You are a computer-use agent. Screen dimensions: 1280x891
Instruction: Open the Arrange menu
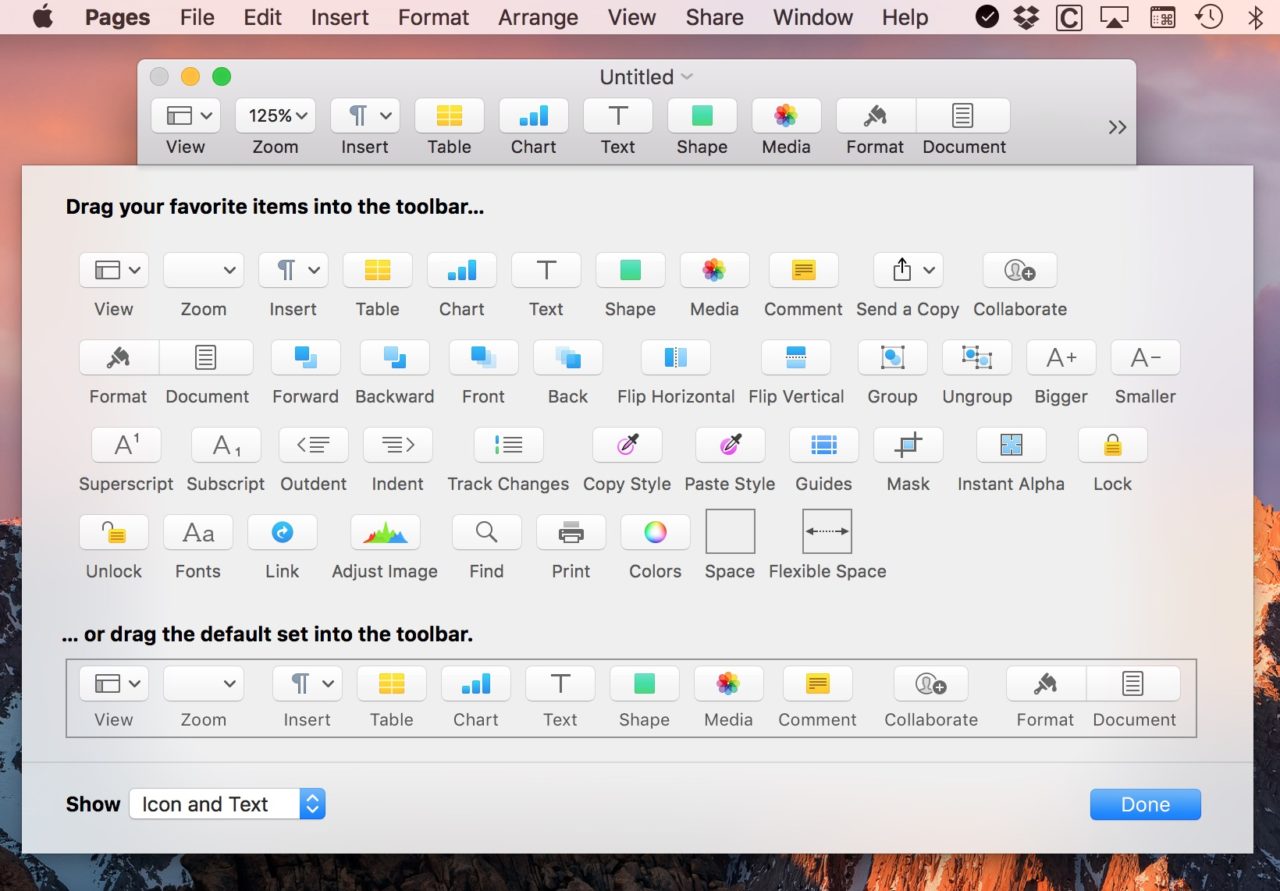[538, 17]
